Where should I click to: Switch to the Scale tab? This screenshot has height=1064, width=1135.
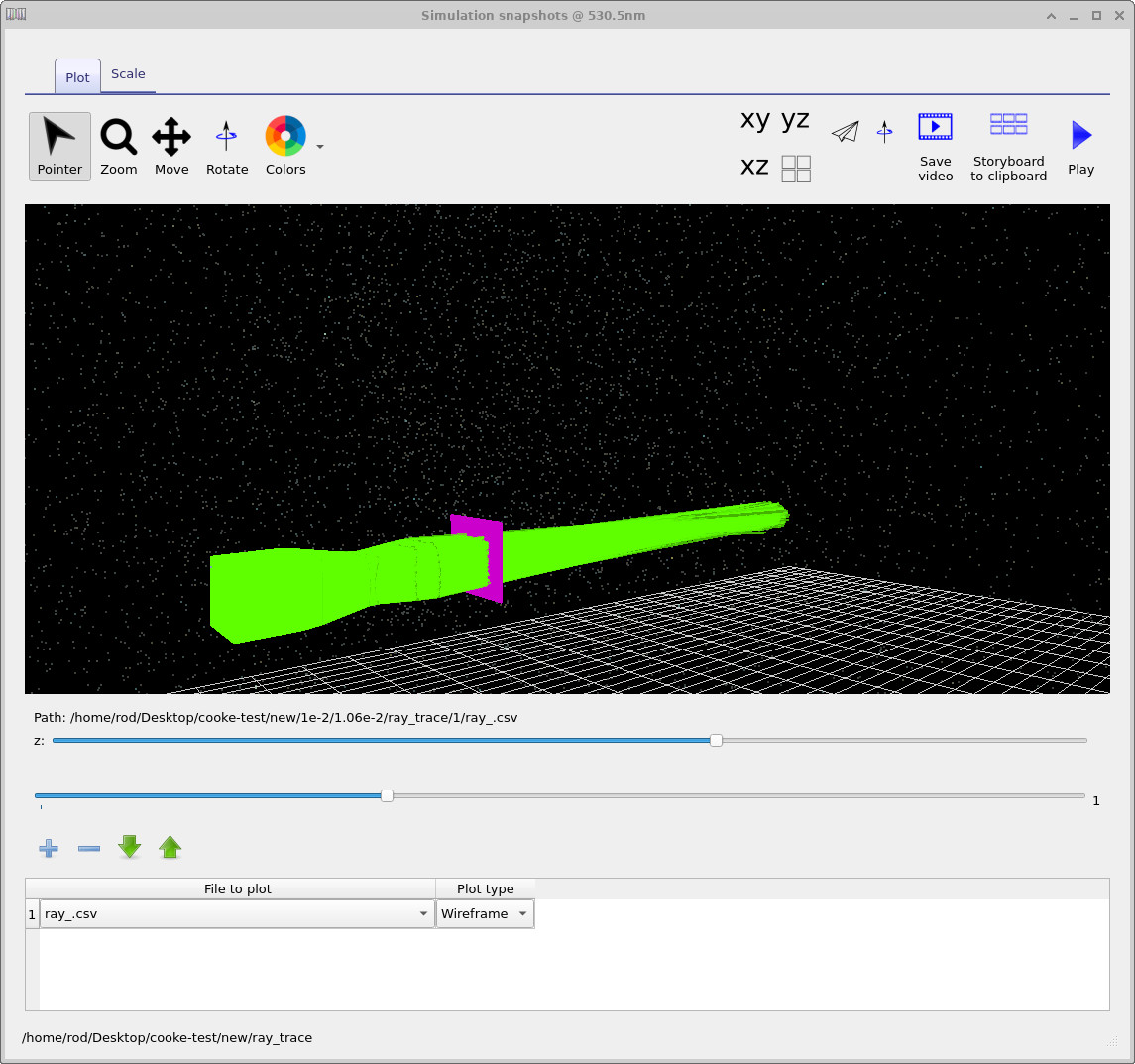(128, 73)
